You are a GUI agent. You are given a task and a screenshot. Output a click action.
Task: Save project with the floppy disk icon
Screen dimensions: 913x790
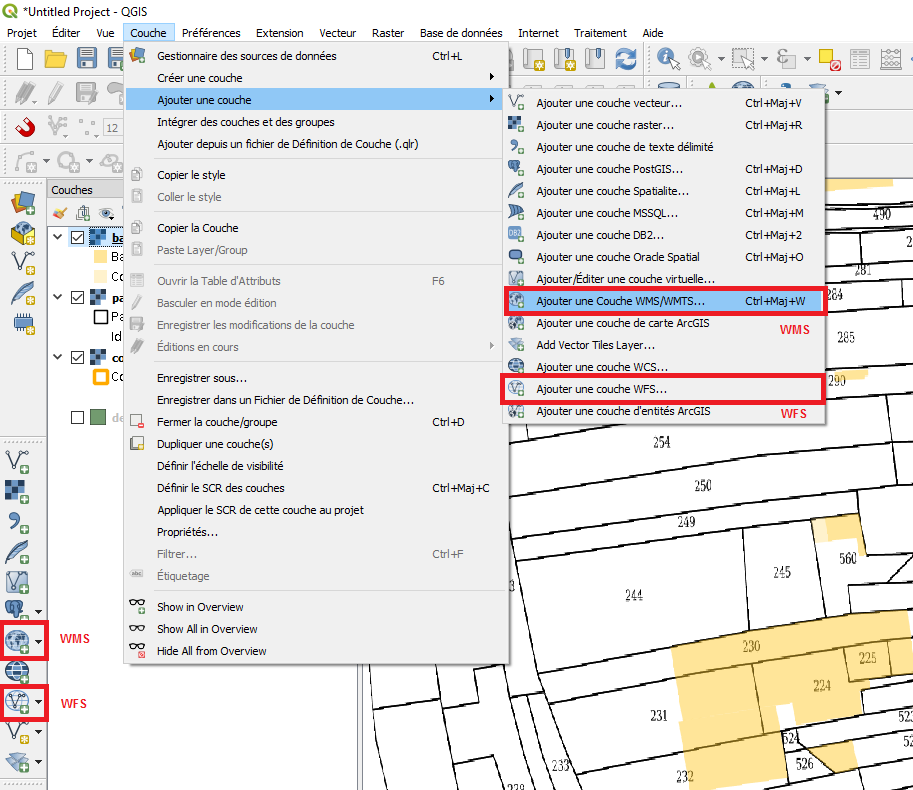coord(87,59)
